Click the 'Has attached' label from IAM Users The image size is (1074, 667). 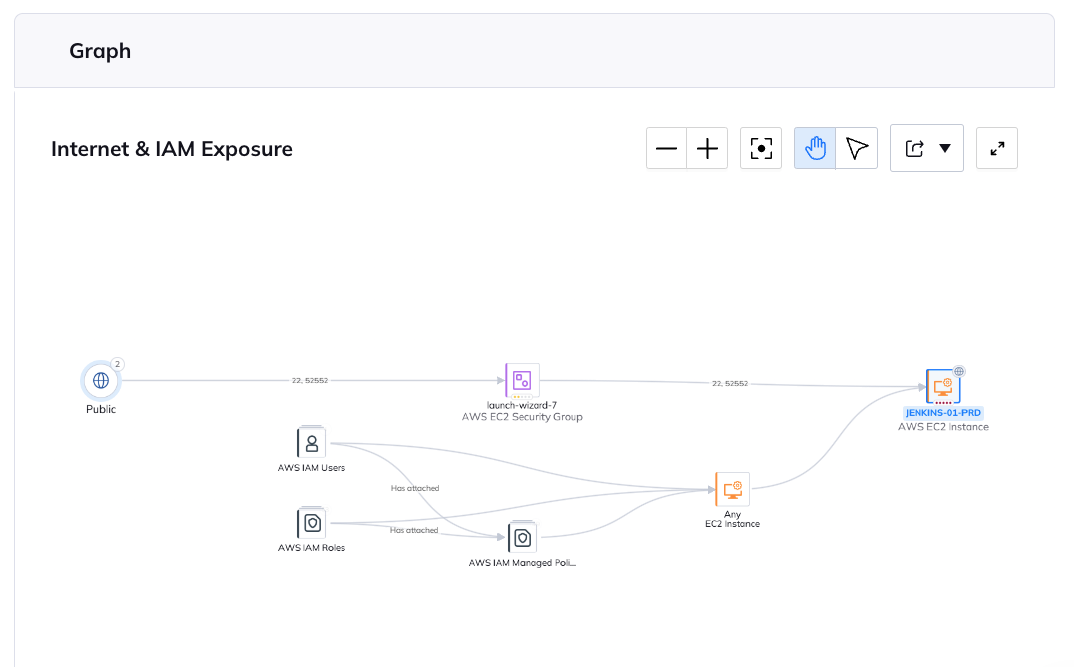415,488
